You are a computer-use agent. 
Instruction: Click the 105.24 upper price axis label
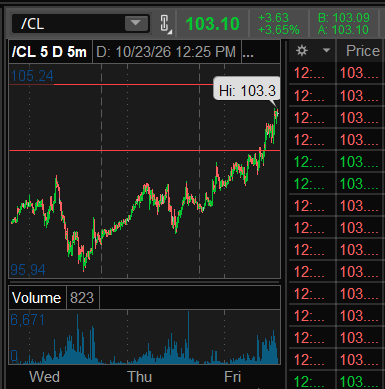[x=32, y=76]
